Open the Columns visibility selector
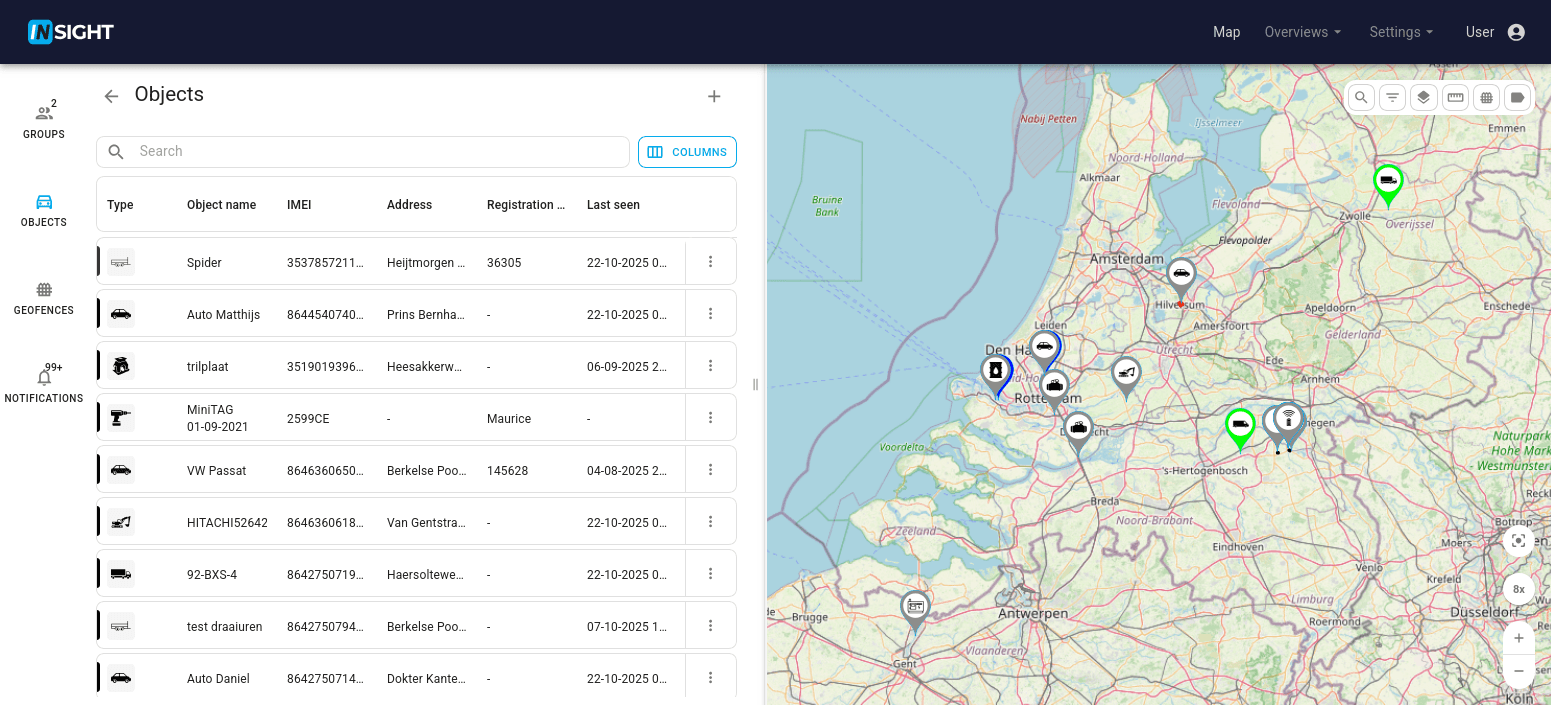This screenshot has width=1551, height=705. click(687, 152)
